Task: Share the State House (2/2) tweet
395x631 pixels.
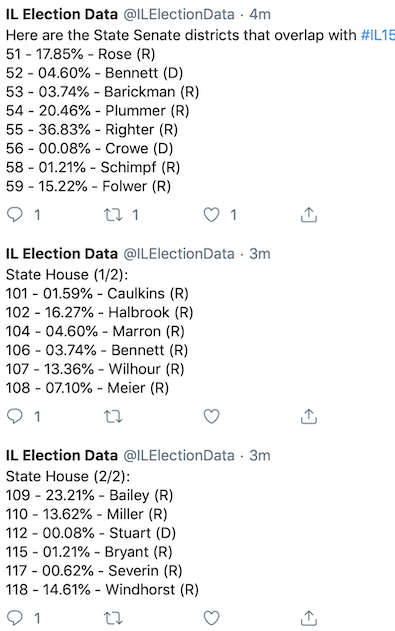Action: pyautogui.click(x=309, y=618)
